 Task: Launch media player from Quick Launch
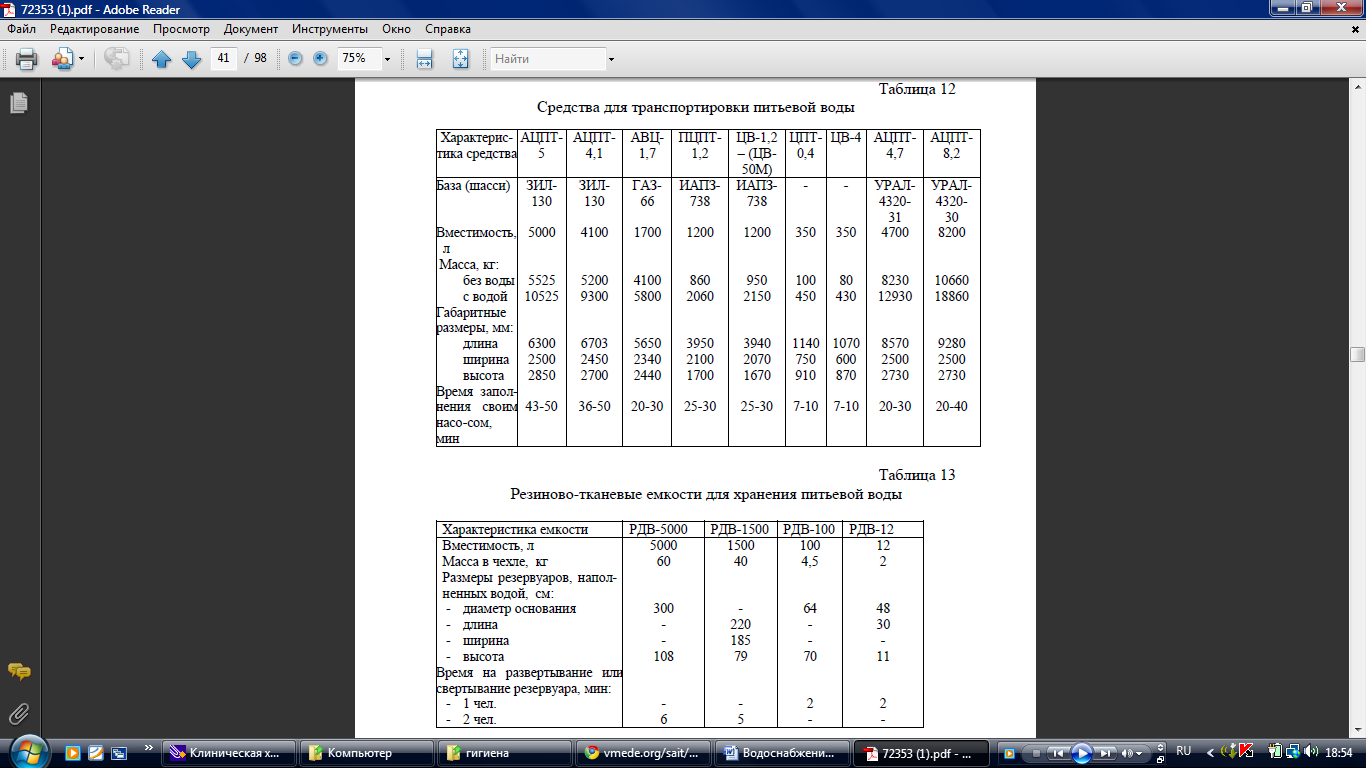[72, 752]
